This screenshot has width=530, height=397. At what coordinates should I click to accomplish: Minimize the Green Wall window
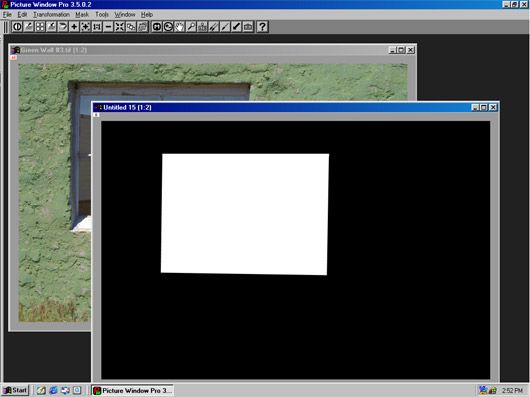point(392,50)
